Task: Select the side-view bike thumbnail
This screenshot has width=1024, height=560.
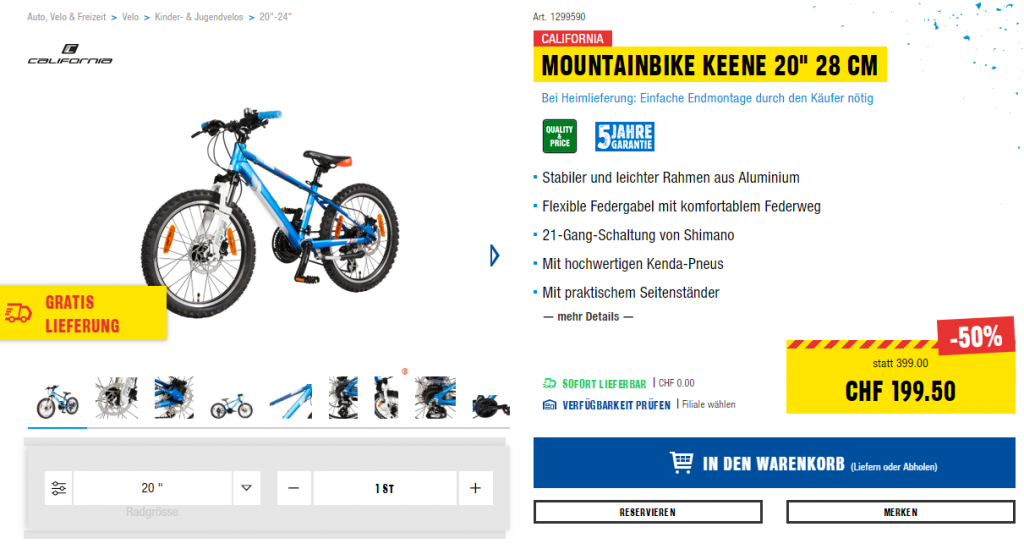Action: click(x=231, y=406)
